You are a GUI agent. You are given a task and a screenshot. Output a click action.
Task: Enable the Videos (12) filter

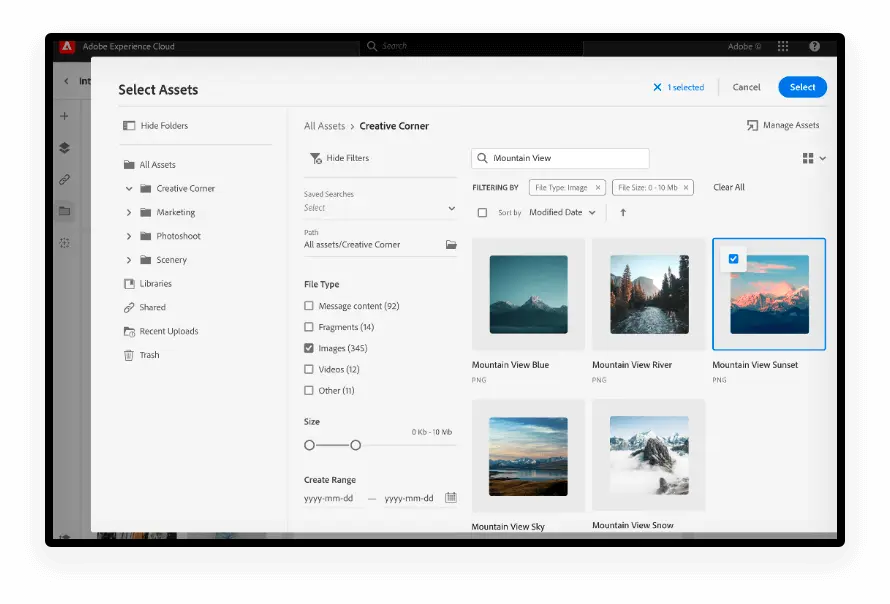(x=309, y=369)
